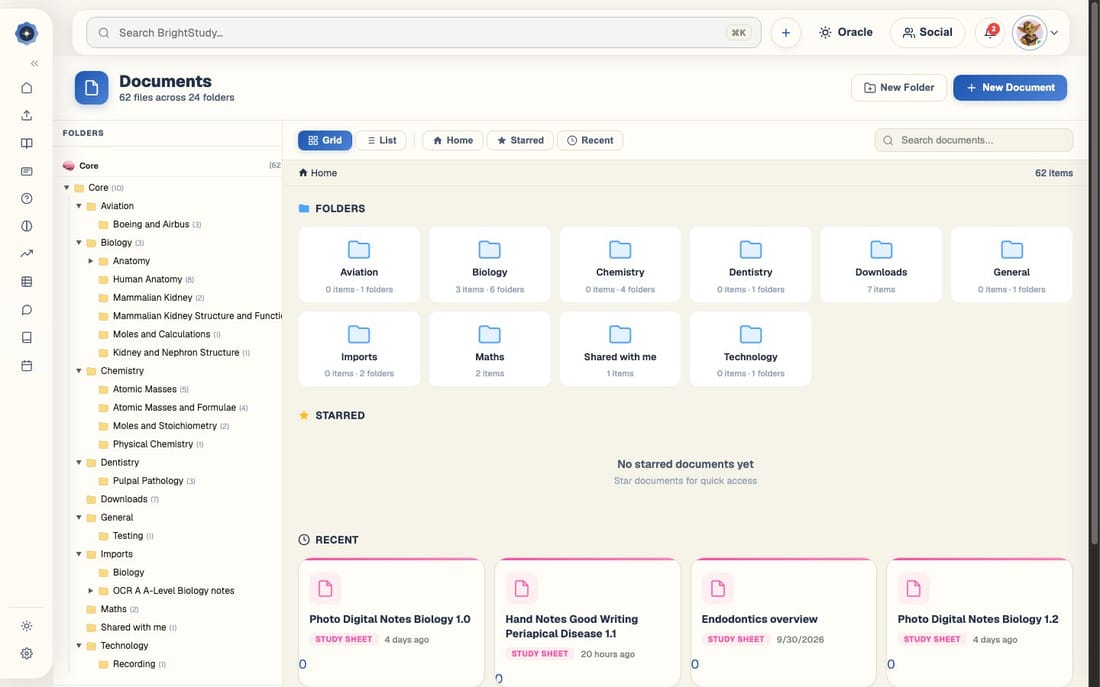
Task: Click the Core workspace header with brain icon
Action: pos(171,166)
